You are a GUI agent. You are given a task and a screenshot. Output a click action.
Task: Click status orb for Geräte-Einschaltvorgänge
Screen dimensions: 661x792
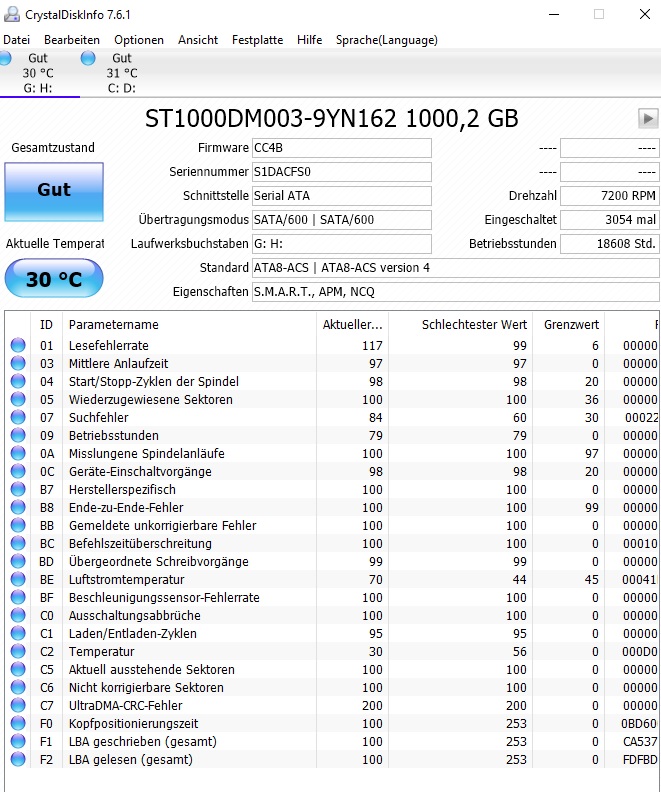pos(18,471)
